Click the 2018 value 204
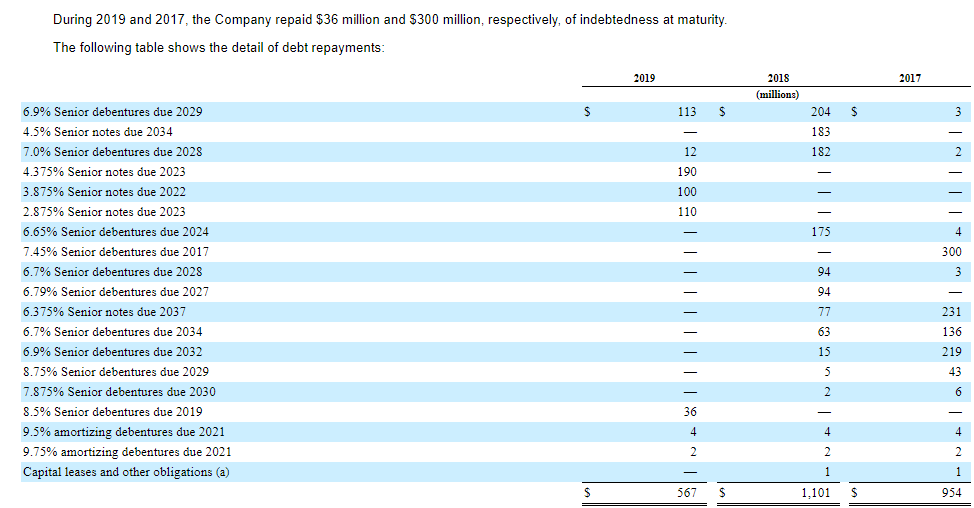This screenshot has width=974, height=508. (821, 112)
